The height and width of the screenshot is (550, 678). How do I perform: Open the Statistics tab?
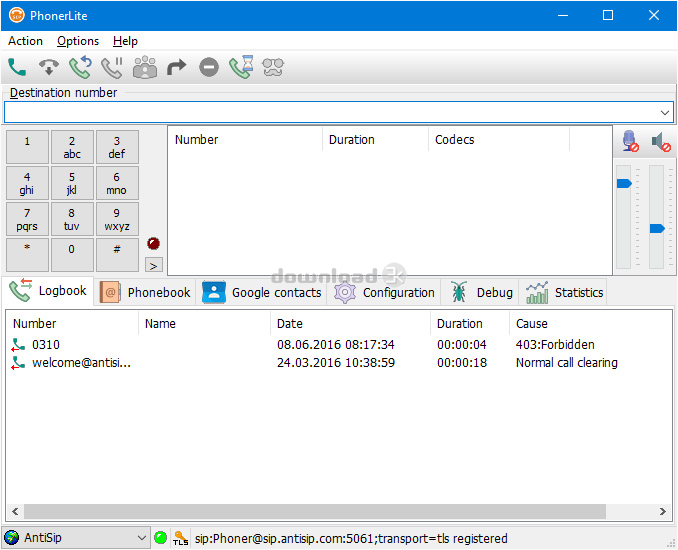[563, 292]
